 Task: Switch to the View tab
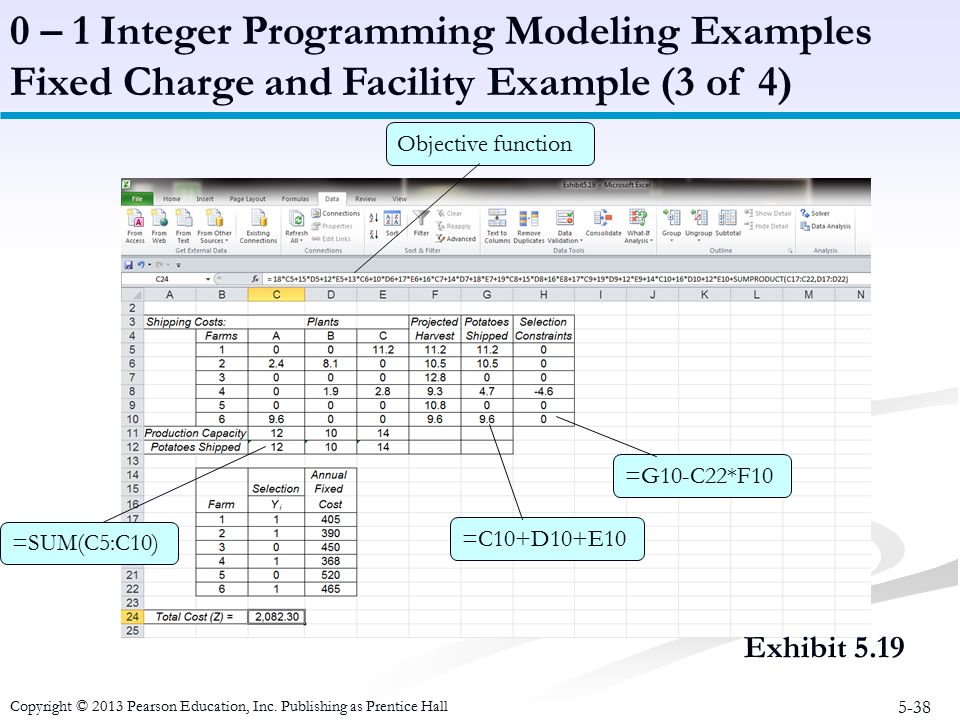point(399,198)
